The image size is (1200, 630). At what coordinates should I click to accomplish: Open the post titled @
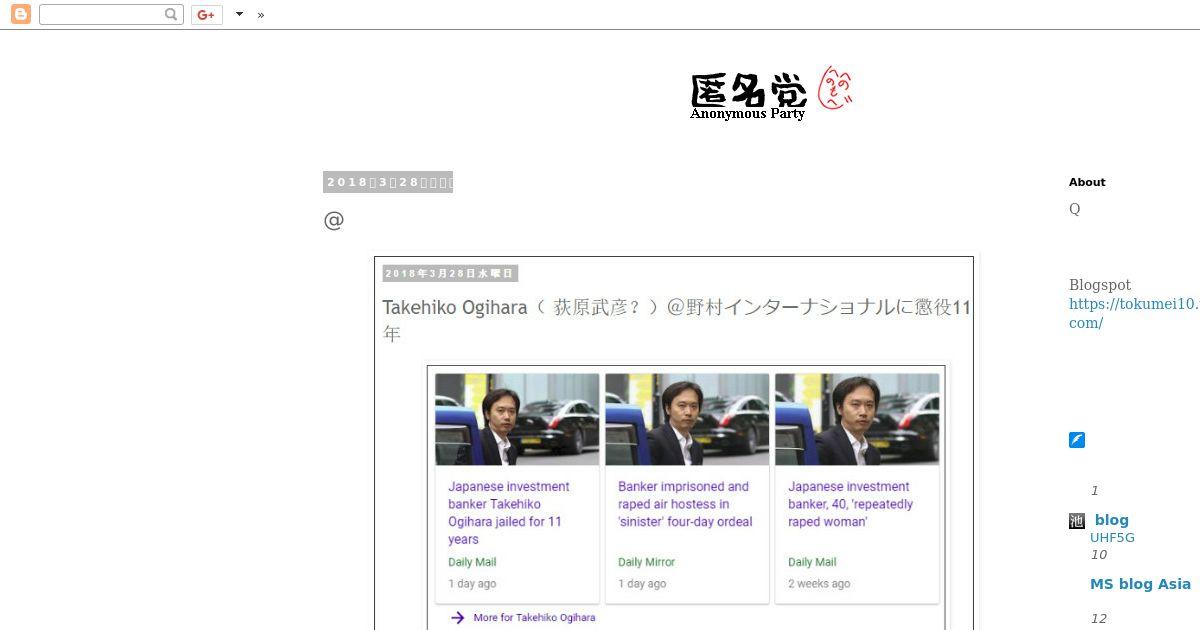coord(334,220)
